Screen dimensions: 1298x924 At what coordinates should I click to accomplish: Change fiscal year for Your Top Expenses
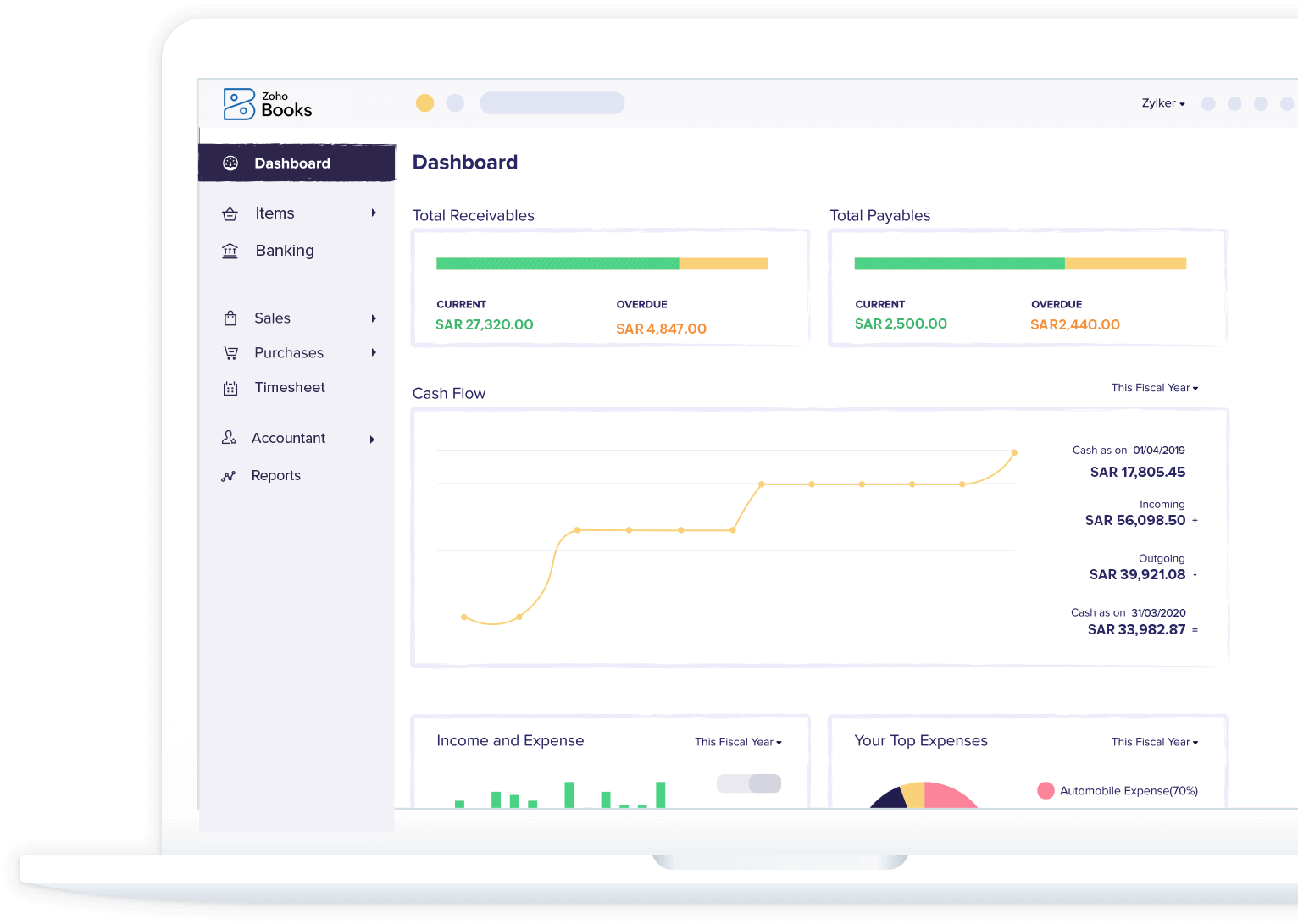tap(1154, 742)
